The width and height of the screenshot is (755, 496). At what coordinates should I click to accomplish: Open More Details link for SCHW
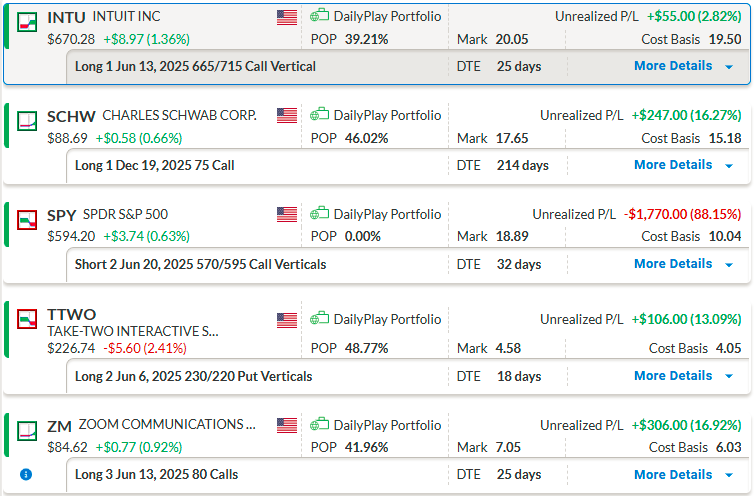[673, 165]
